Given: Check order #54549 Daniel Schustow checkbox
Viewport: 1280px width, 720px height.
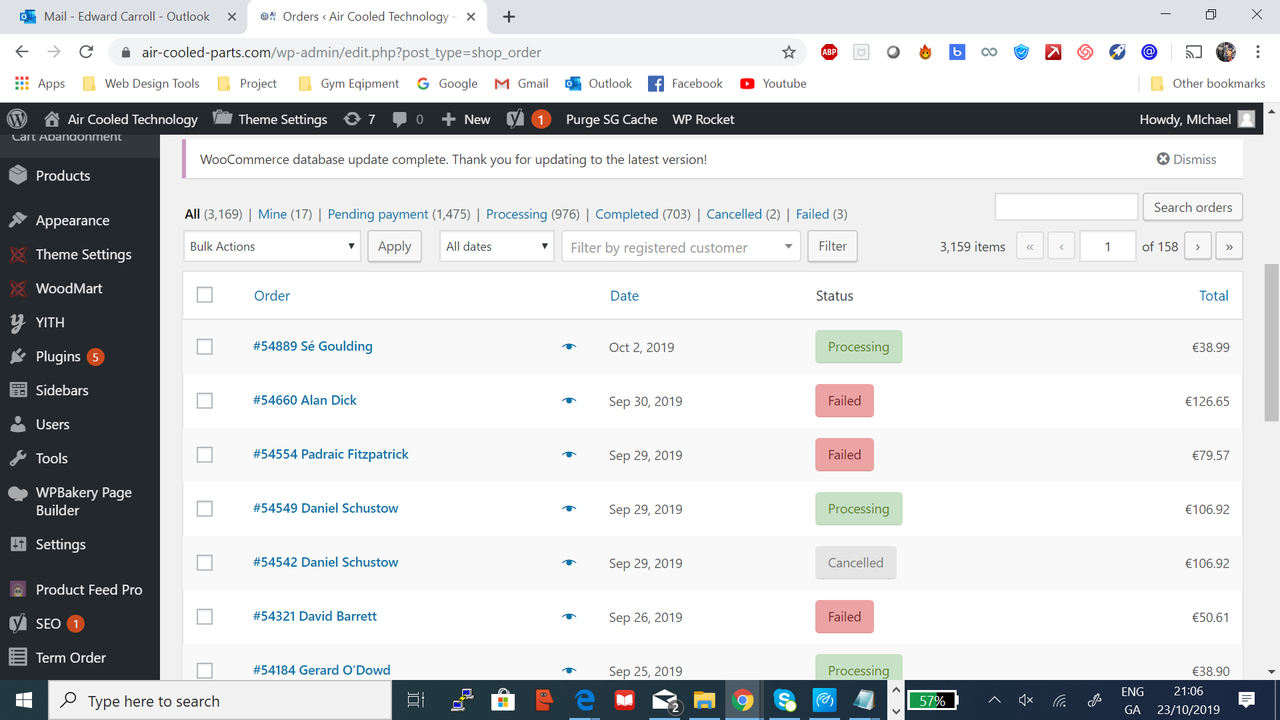Looking at the screenshot, I should (x=205, y=509).
